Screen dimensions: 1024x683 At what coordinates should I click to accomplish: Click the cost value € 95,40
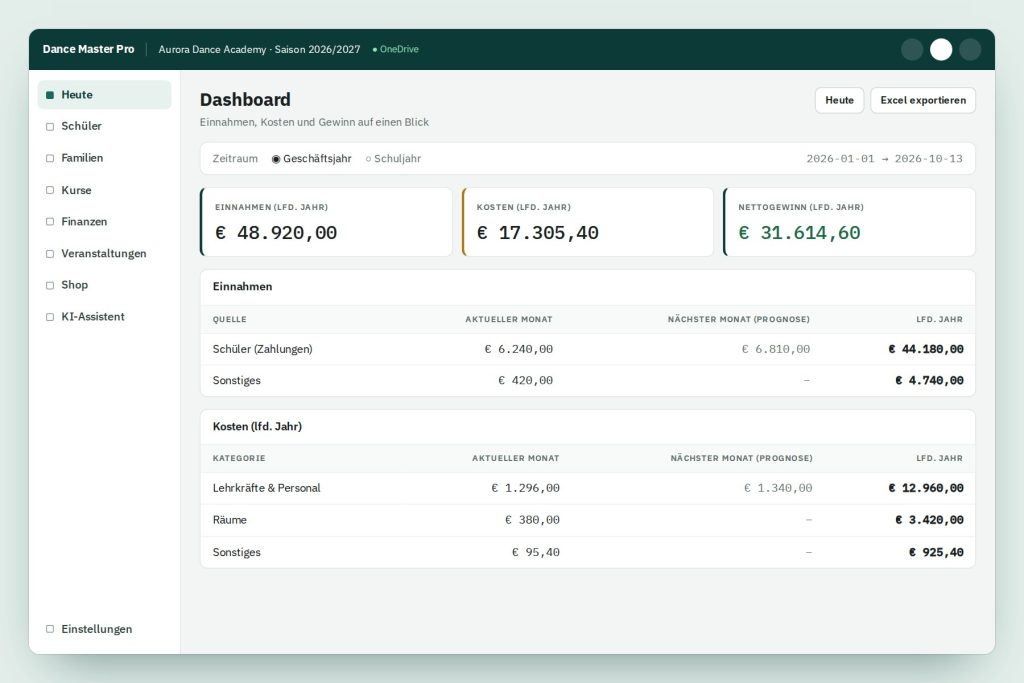(x=536, y=552)
